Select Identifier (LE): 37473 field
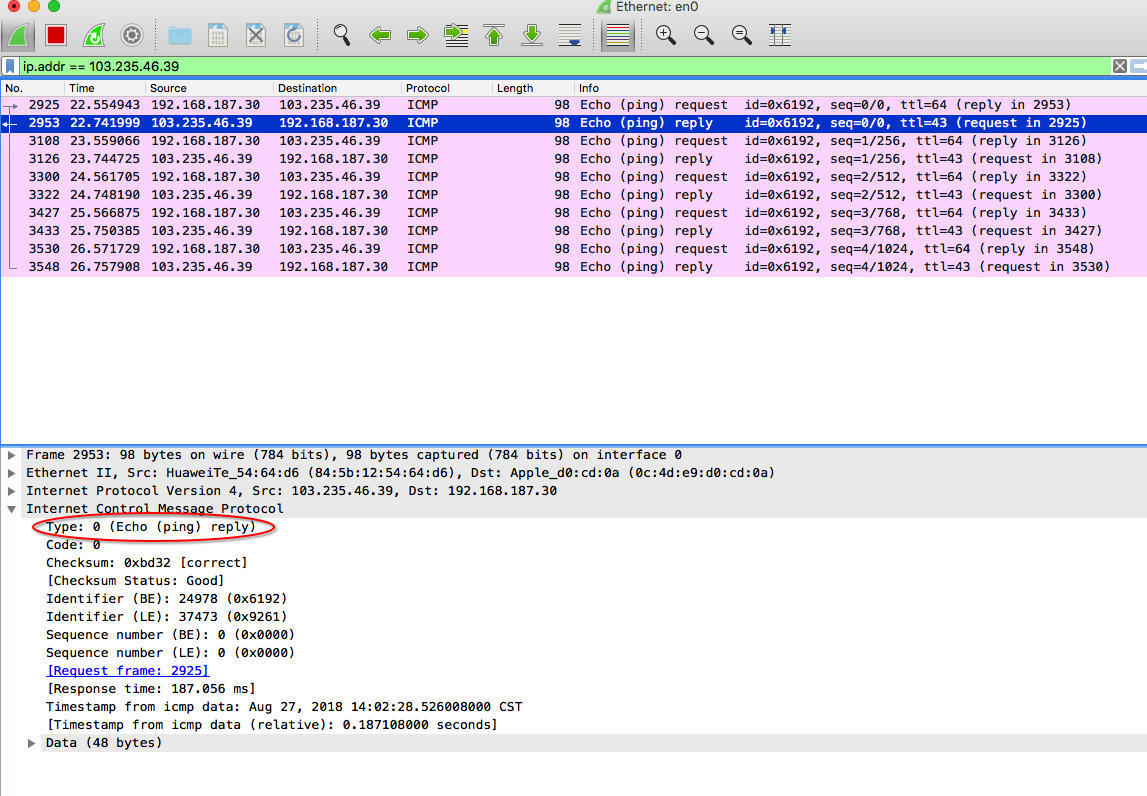1147x796 pixels. [x=167, y=617]
